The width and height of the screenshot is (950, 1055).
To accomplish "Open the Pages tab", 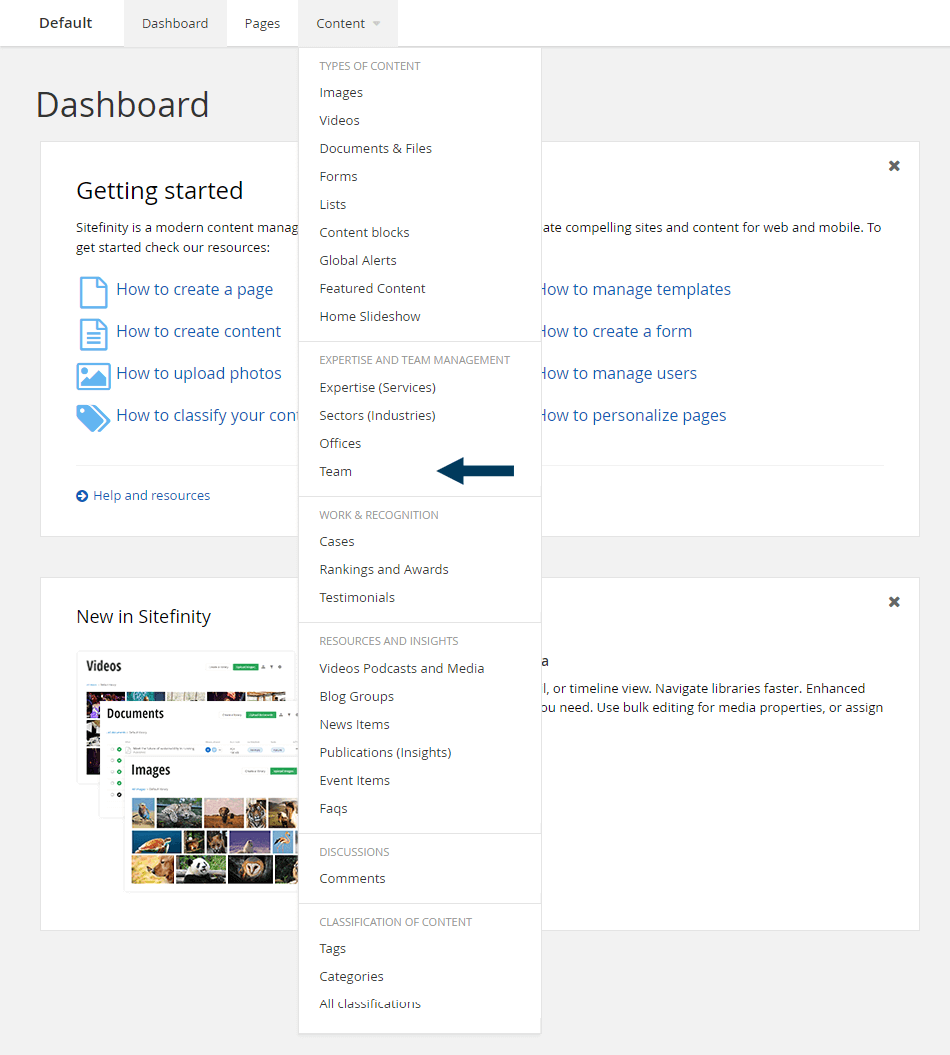I will click(x=262, y=24).
